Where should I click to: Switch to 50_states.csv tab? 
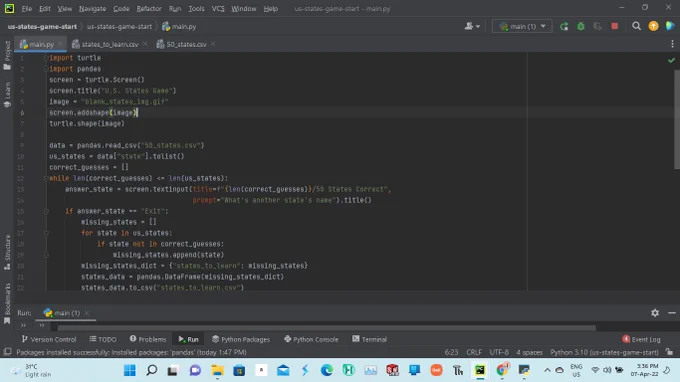pos(186,44)
